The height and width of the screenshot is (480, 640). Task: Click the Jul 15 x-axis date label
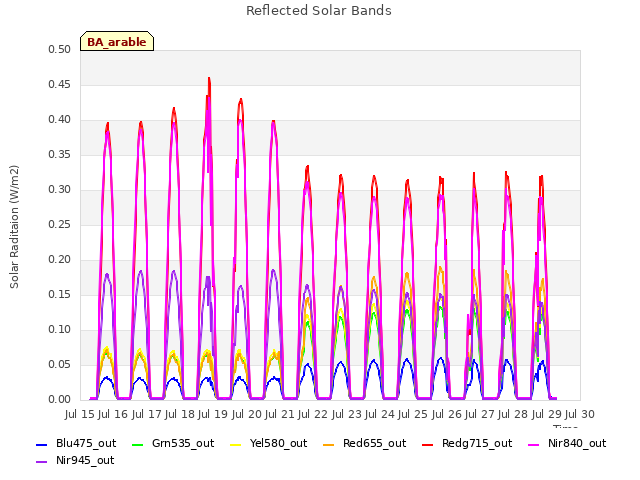[x=80, y=414]
